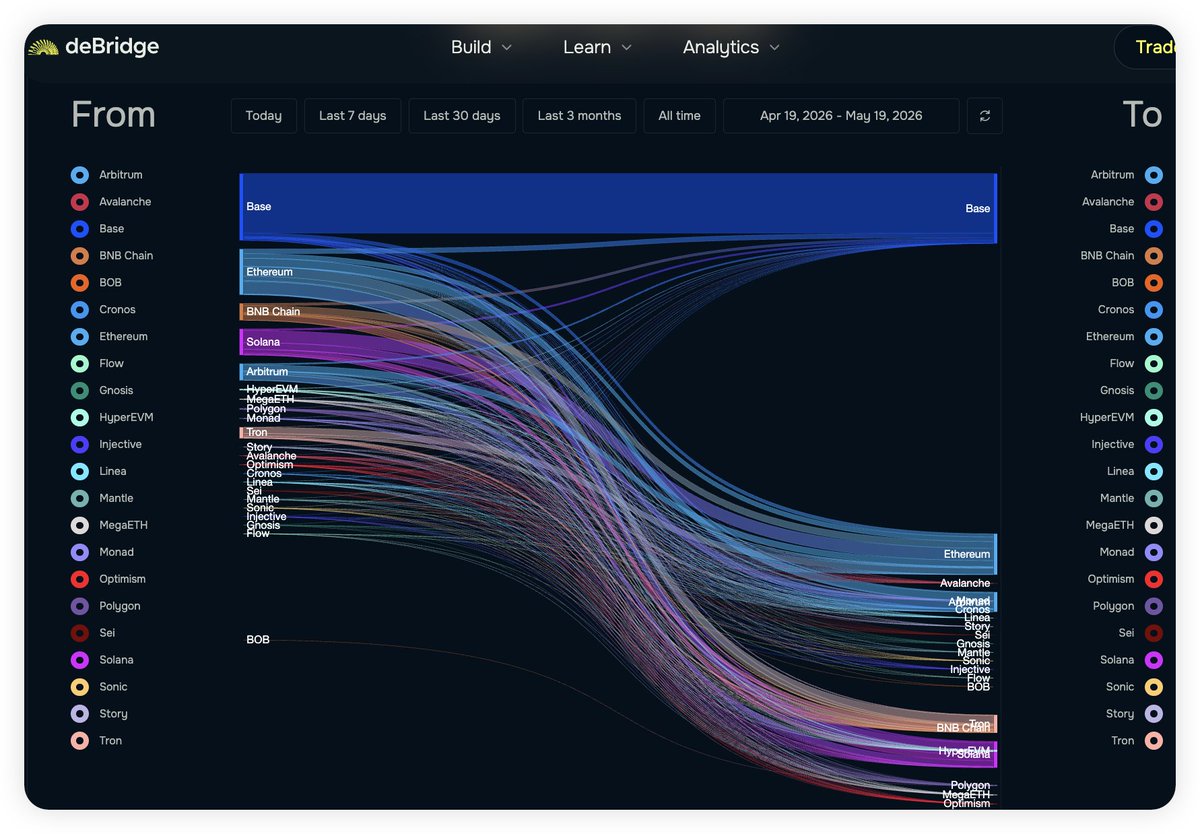Click Cronos ring icon in From list
1200x834 pixels.
tap(80, 310)
